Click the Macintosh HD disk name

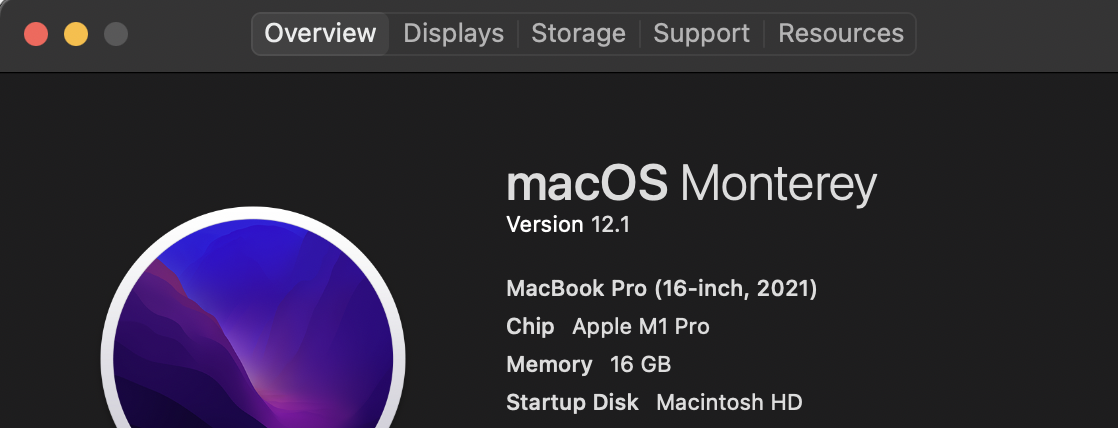point(729,403)
